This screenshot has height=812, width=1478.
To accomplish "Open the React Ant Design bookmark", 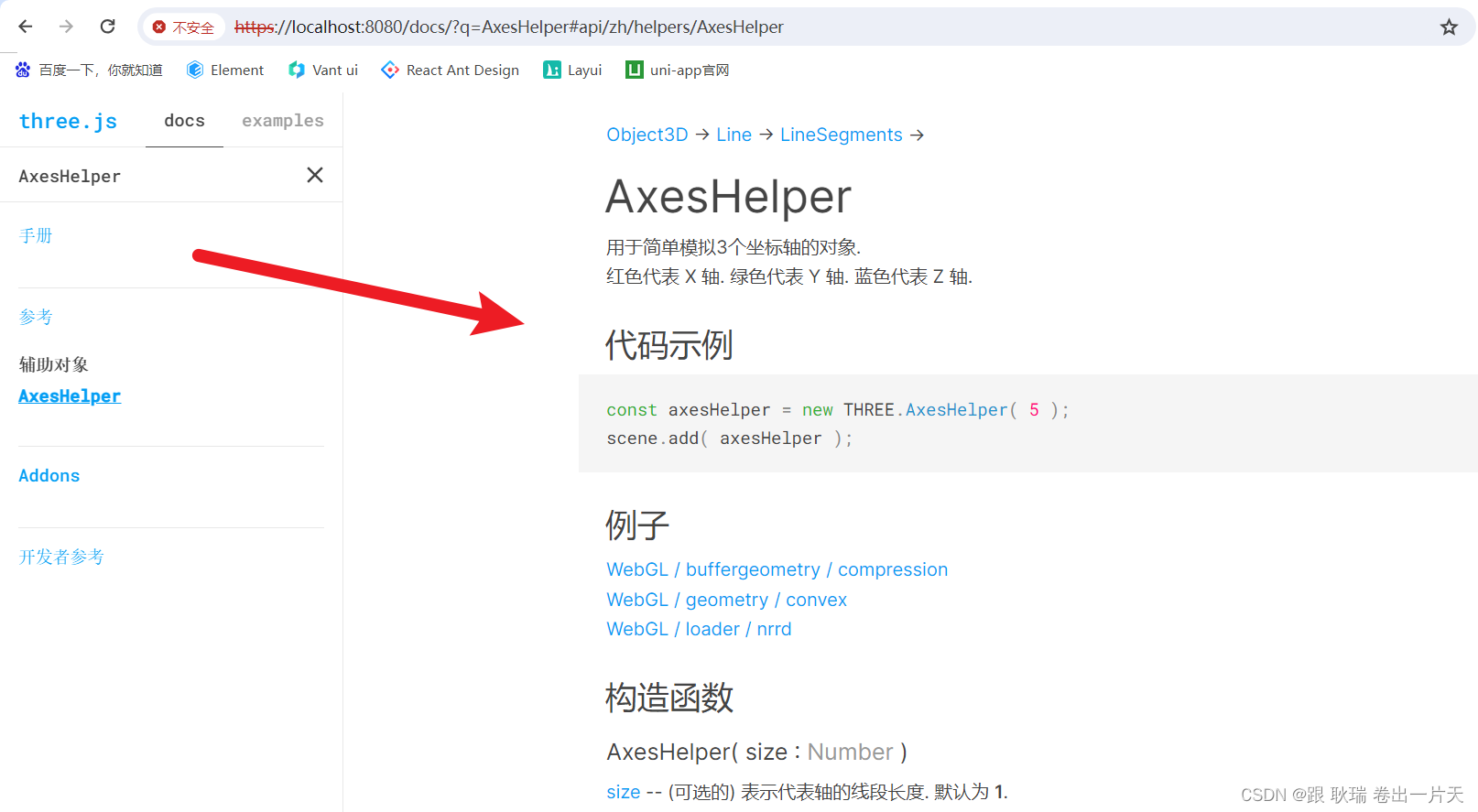I will [x=451, y=70].
